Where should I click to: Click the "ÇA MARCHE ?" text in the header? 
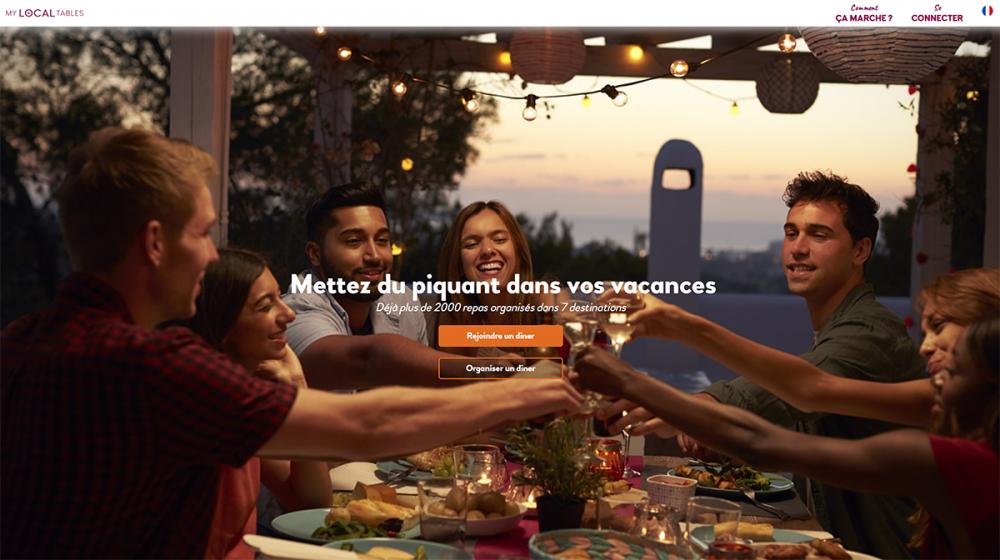[x=864, y=18]
